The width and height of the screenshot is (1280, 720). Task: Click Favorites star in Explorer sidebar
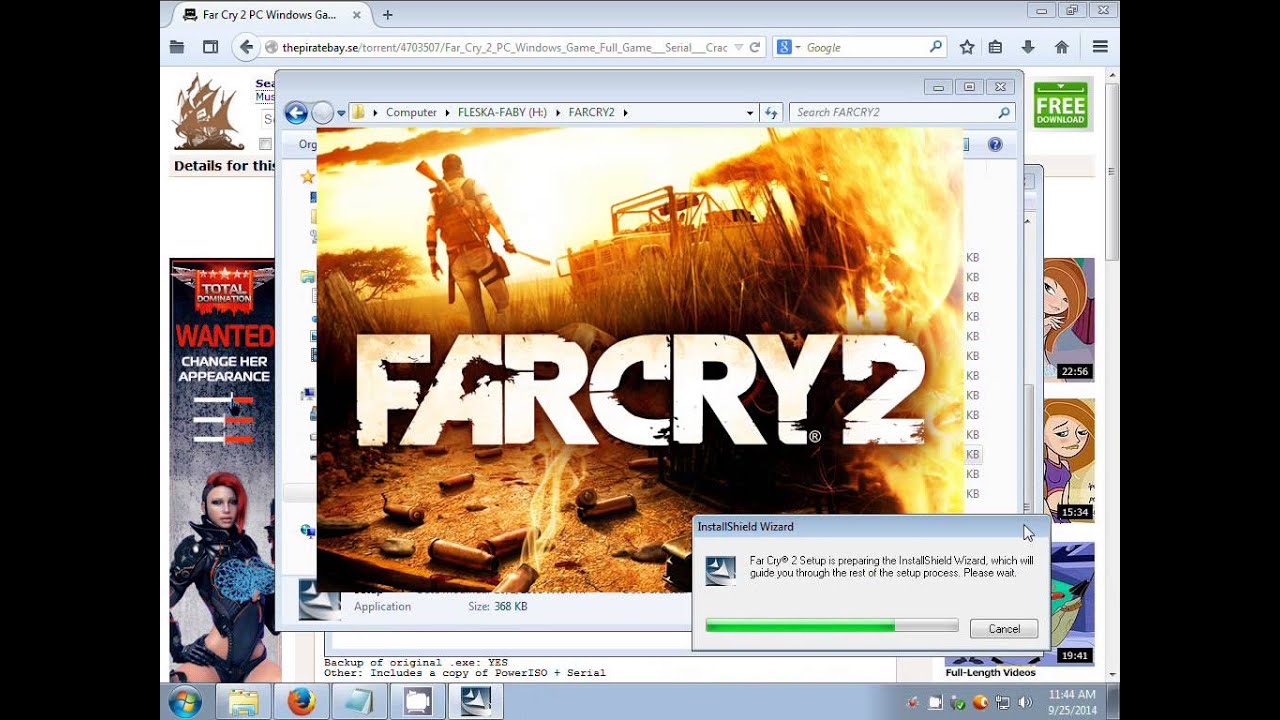pos(308,177)
